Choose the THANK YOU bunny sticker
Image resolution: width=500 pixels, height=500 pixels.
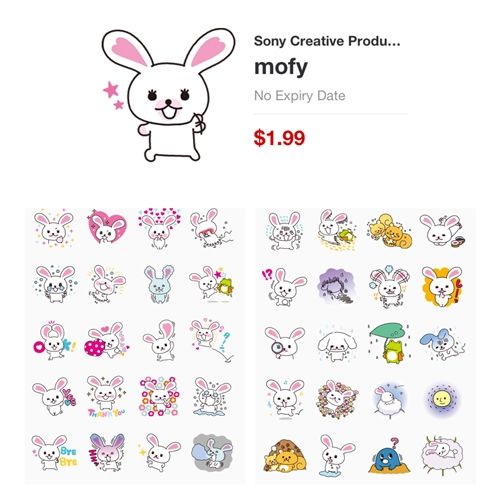(107, 397)
